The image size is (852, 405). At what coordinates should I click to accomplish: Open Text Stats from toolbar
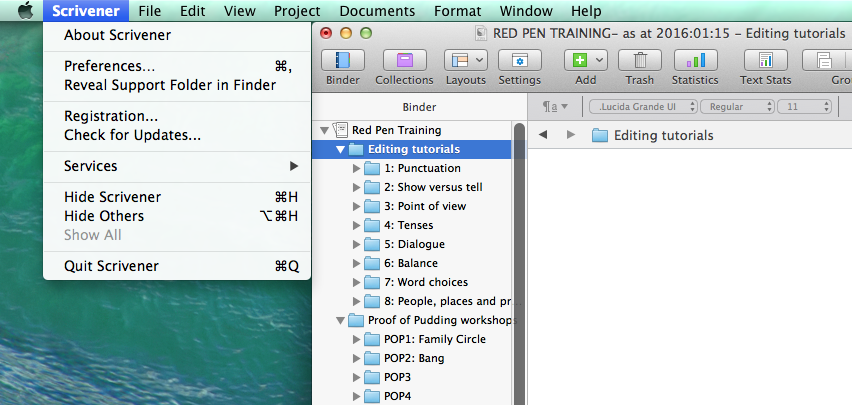click(x=765, y=60)
